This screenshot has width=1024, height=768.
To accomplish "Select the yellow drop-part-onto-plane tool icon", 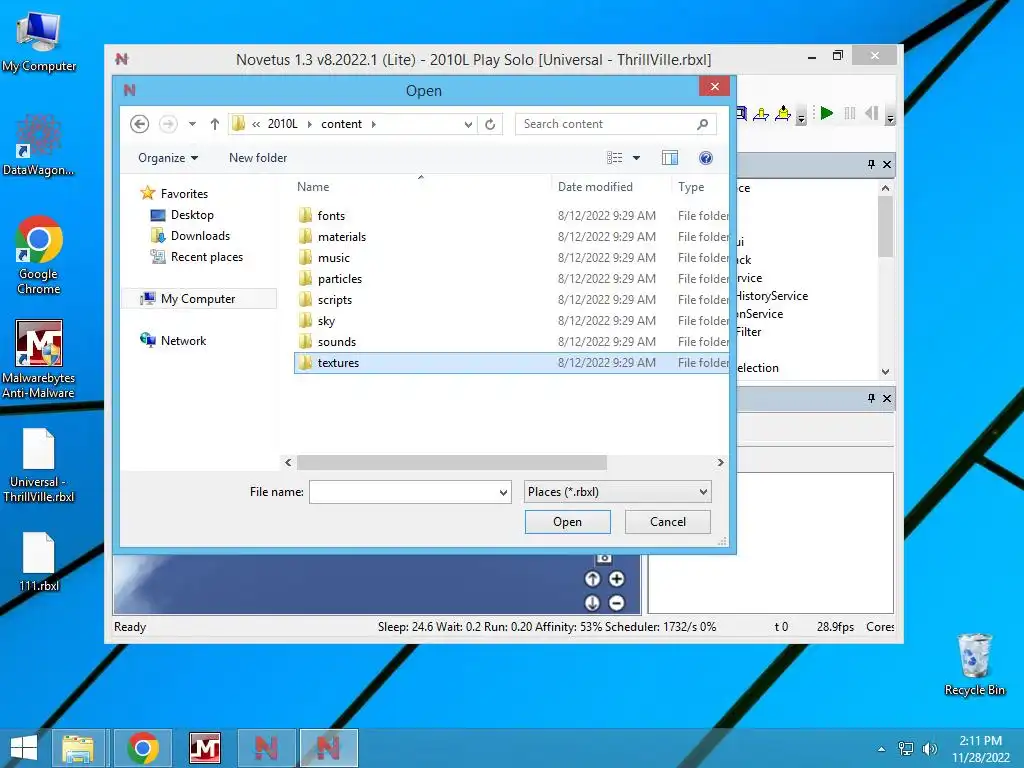I will click(782, 114).
